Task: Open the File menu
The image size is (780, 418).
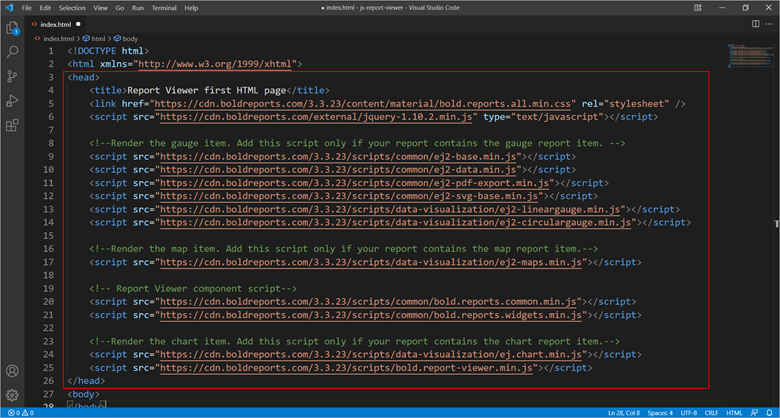Action: click(x=27, y=8)
